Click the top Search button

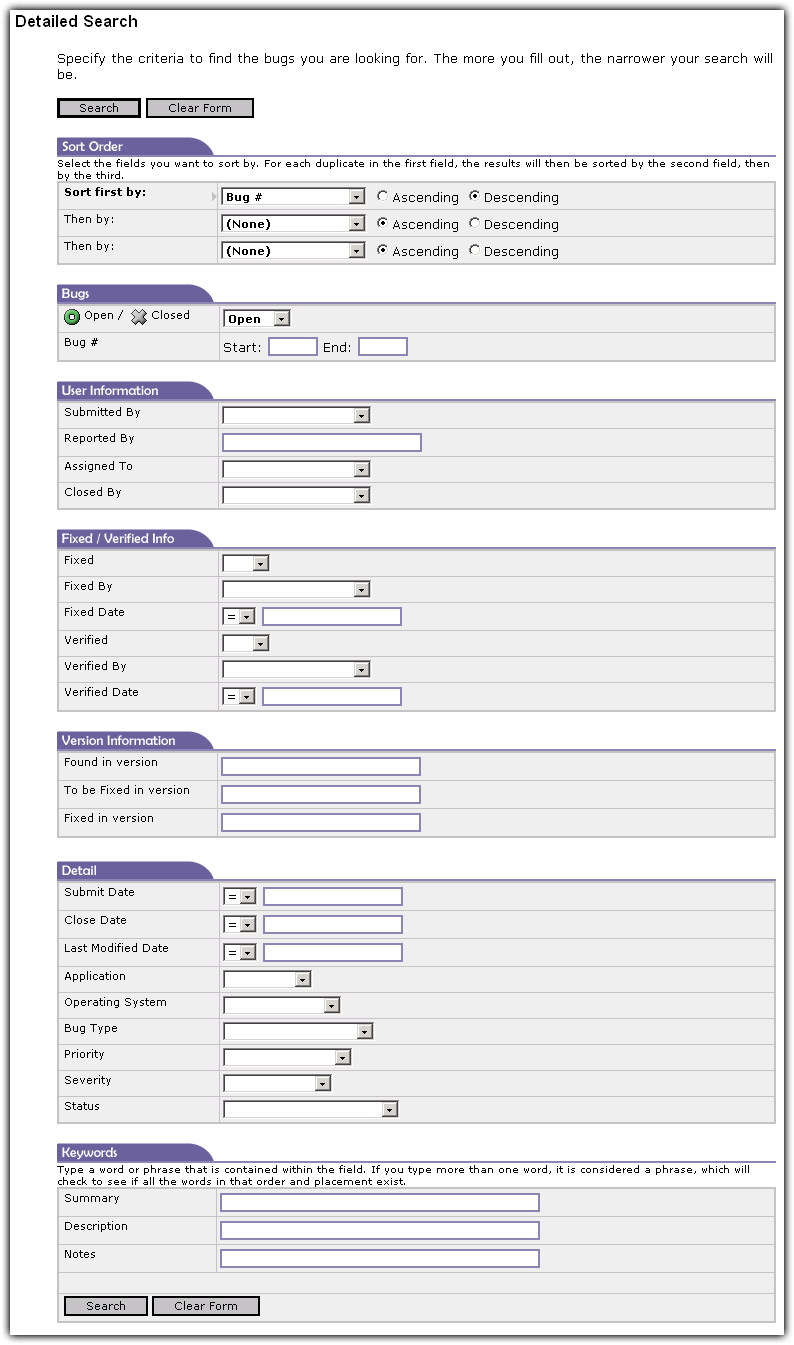point(99,108)
